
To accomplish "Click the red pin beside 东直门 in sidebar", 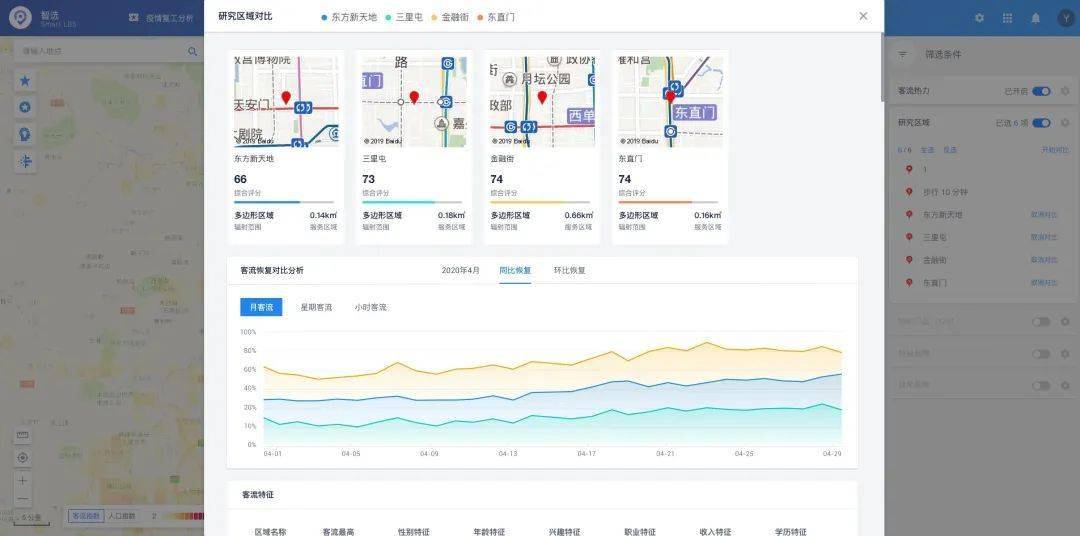I will (x=909, y=282).
